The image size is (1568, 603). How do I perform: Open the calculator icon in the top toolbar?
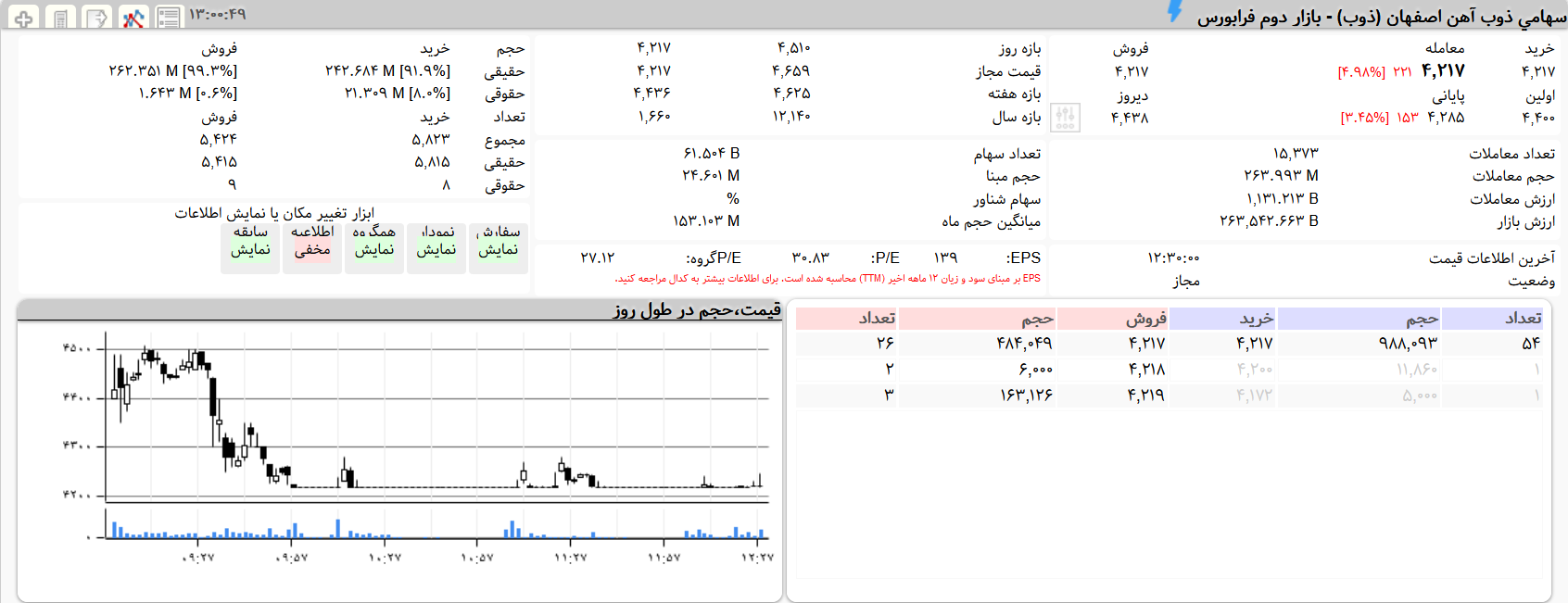click(x=60, y=17)
